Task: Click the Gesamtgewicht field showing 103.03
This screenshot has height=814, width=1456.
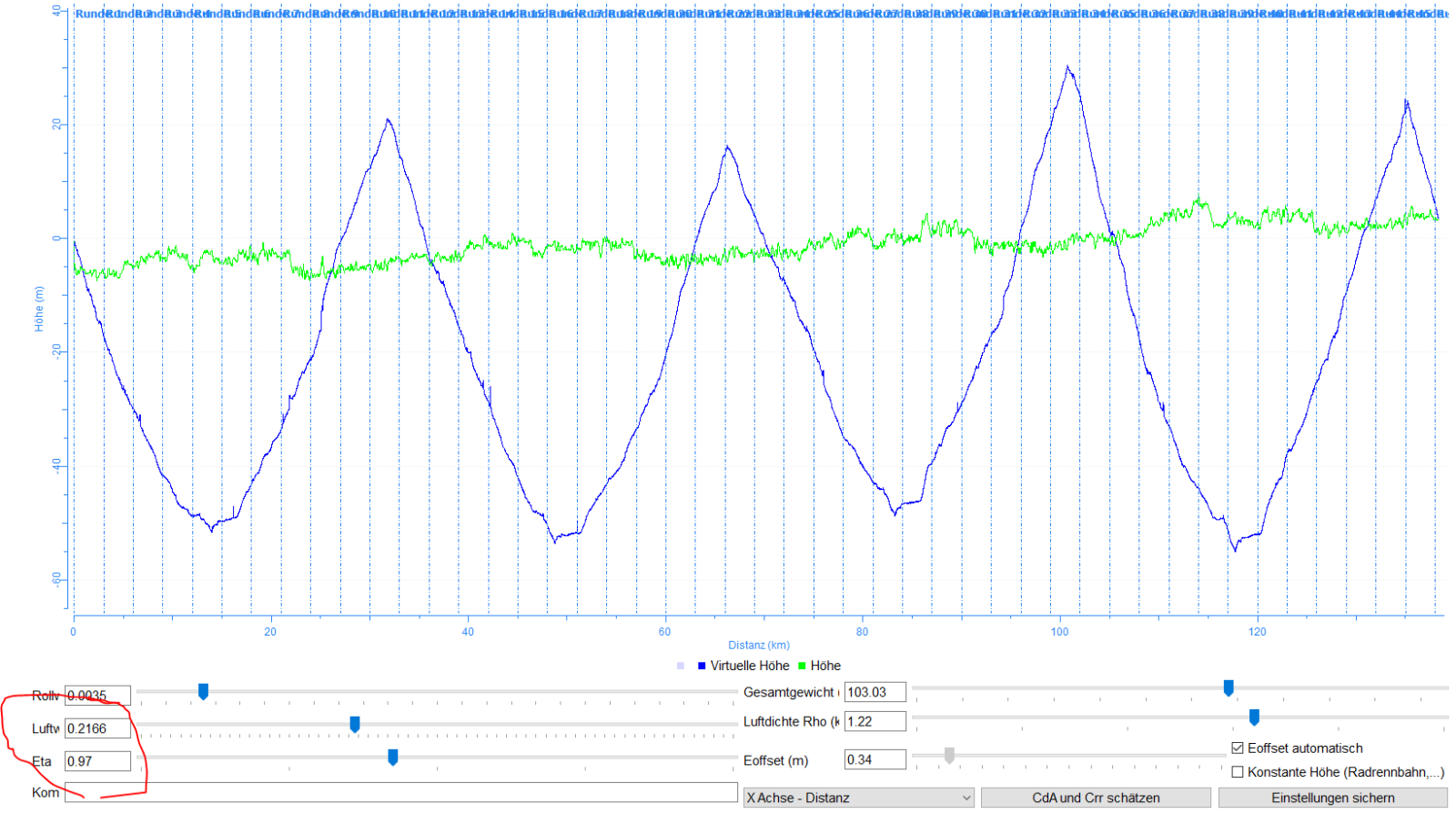Action: tap(875, 692)
